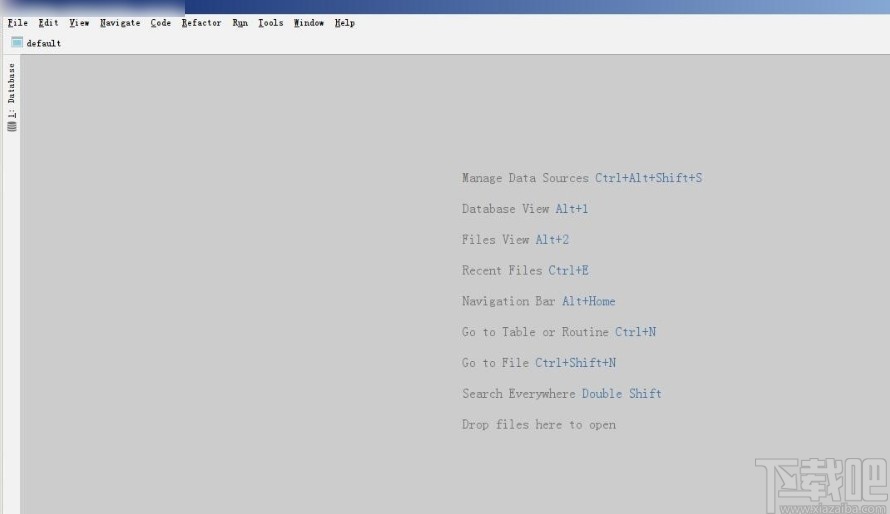Click the Ctrl+Shift+N shortcut text

coord(576,363)
